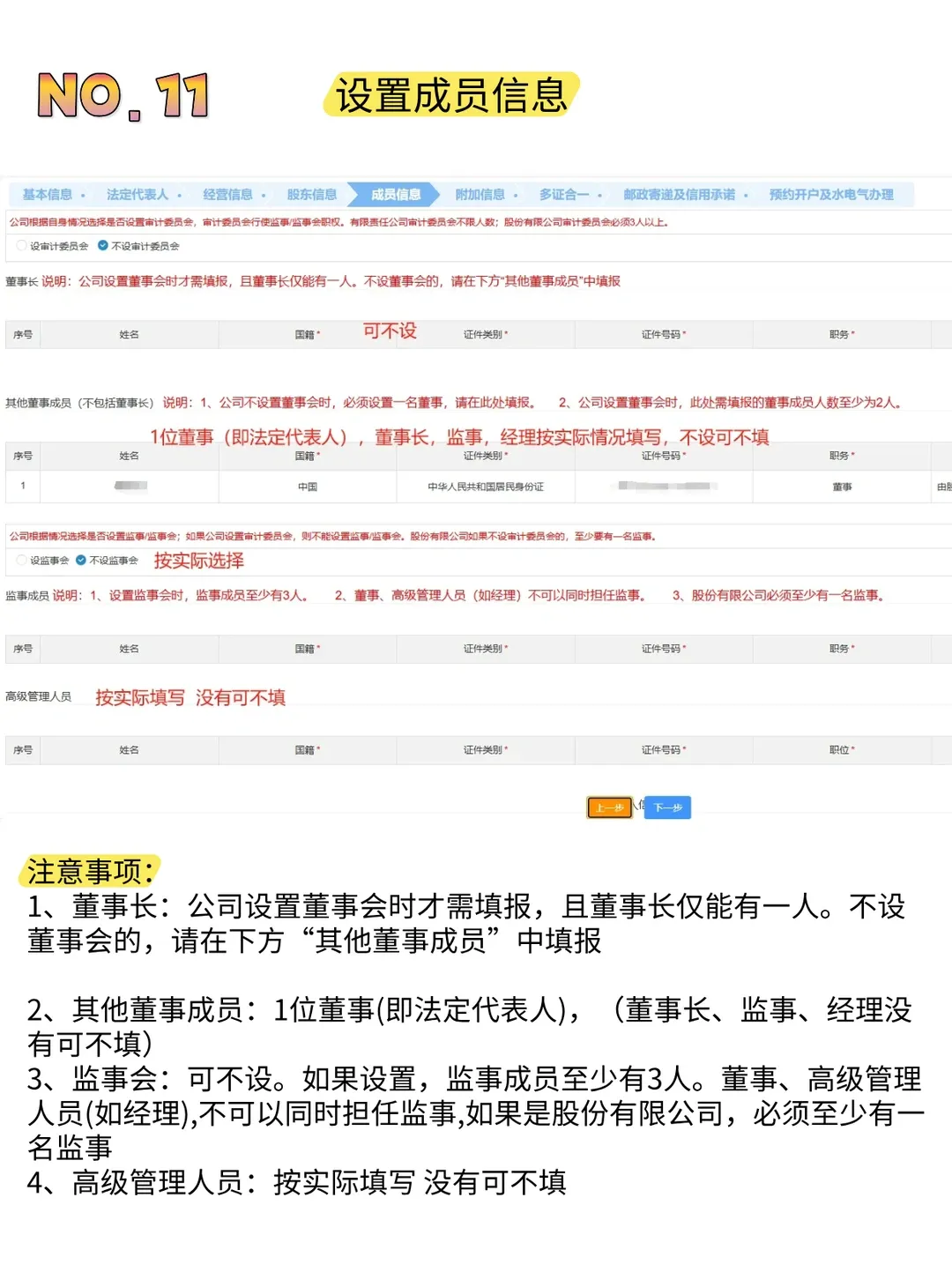The image size is (952, 1272).
Task: Switch to the 附加信息 tab
Action: click(x=480, y=193)
